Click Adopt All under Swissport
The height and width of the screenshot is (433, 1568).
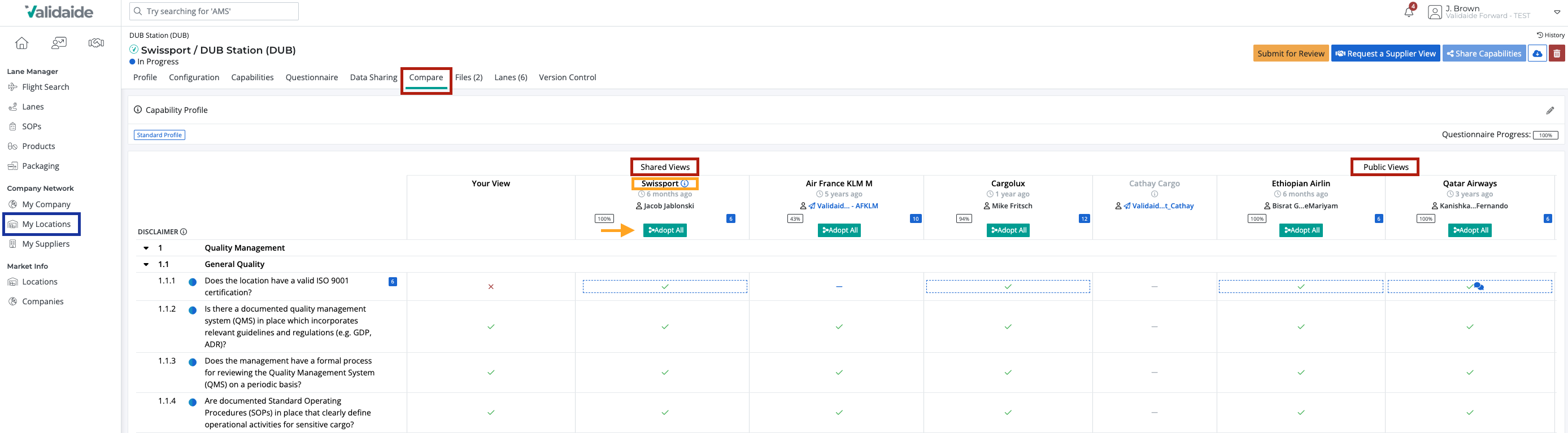(x=665, y=230)
